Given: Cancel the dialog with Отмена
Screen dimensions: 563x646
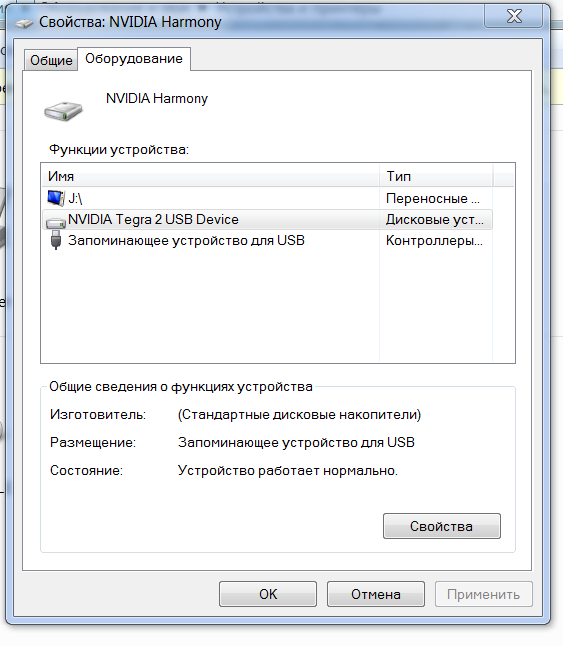Looking at the screenshot, I should pos(376,594).
